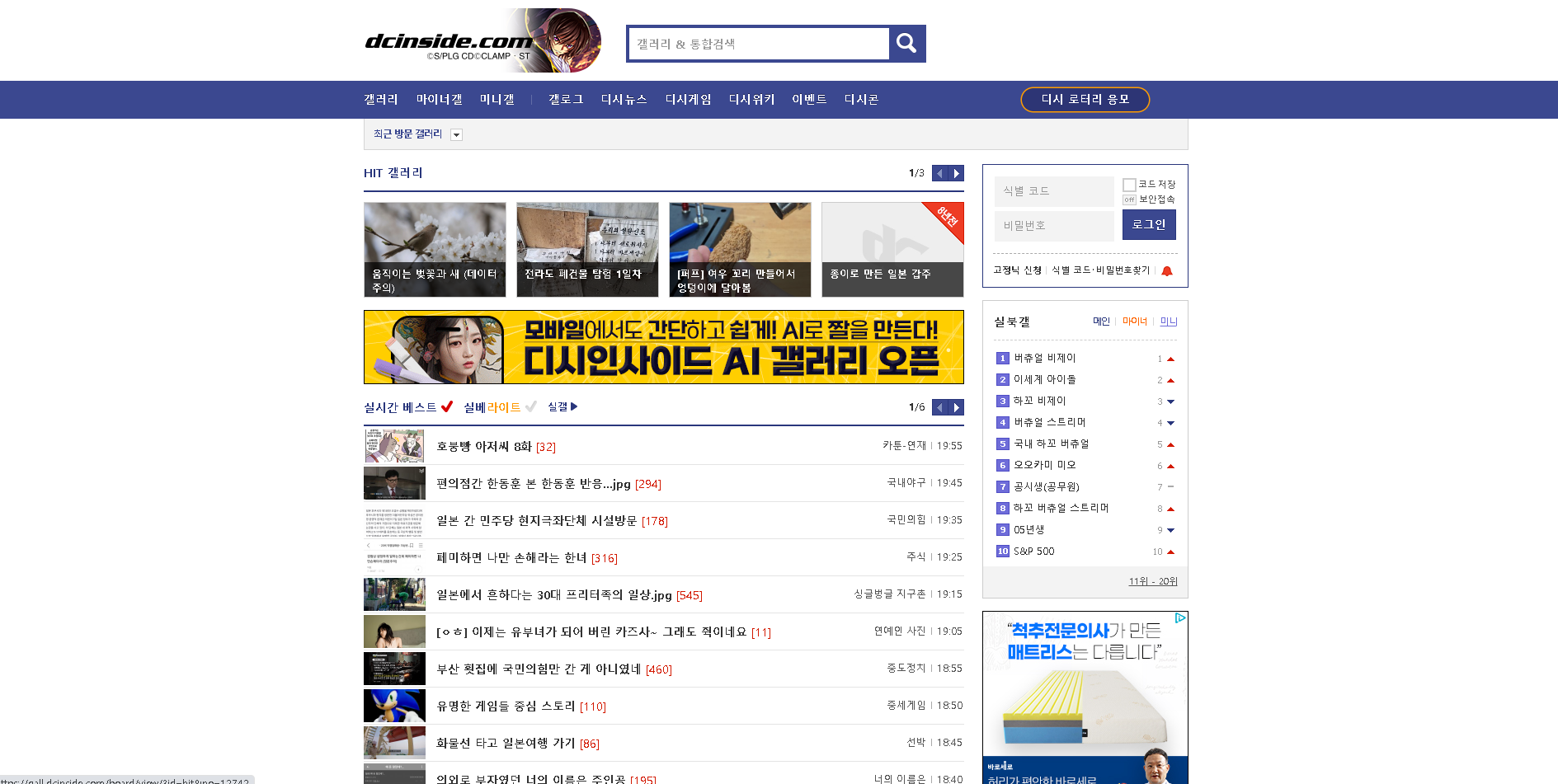Open the 마이너갤 menu in the navigation bar
The image size is (1558, 784).
click(x=439, y=99)
